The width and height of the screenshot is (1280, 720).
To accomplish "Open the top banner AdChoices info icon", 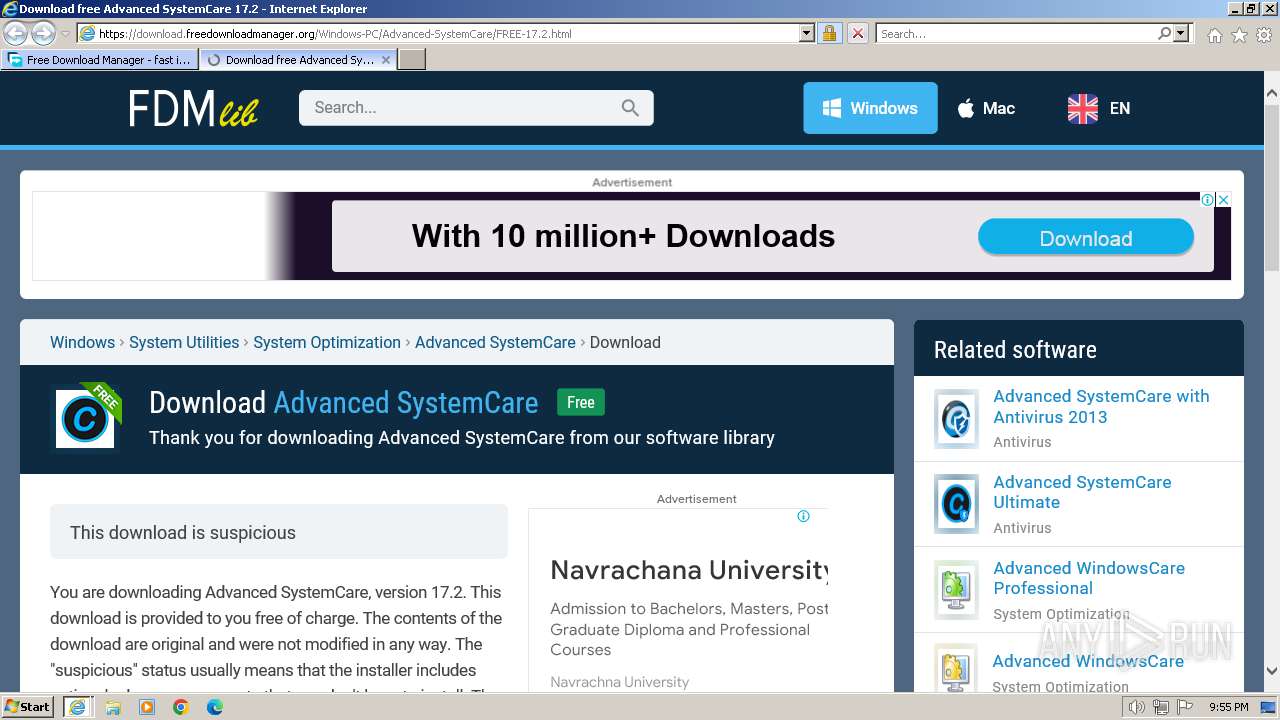I will click(1207, 199).
